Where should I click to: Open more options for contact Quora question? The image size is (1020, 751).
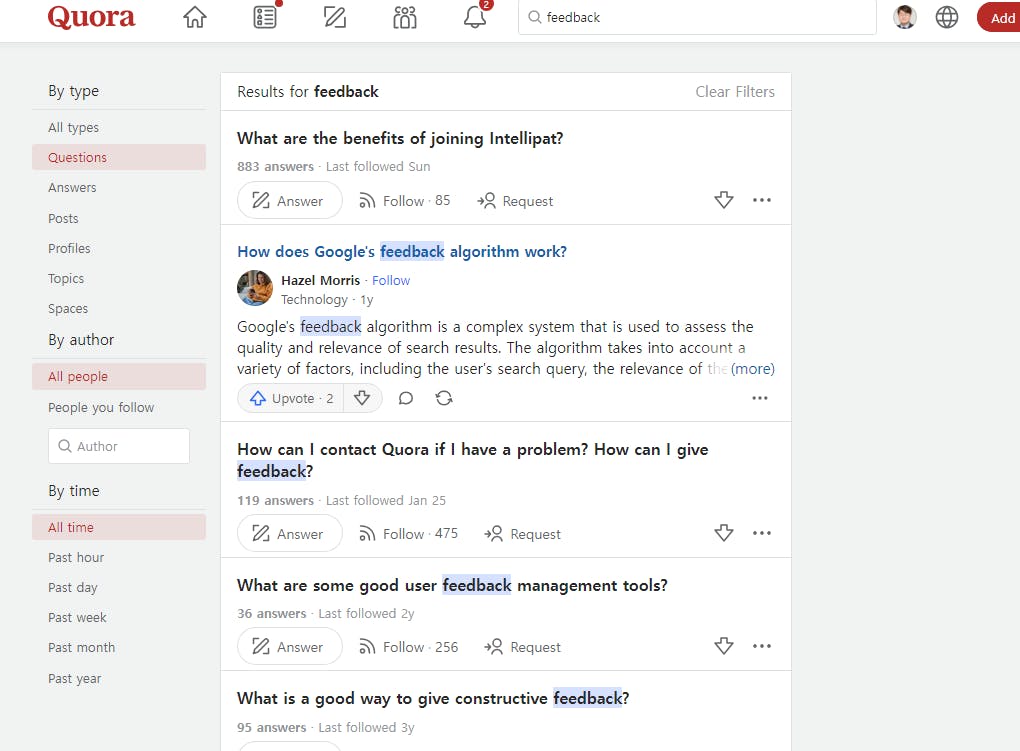pyautogui.click(x=762, y=533)
